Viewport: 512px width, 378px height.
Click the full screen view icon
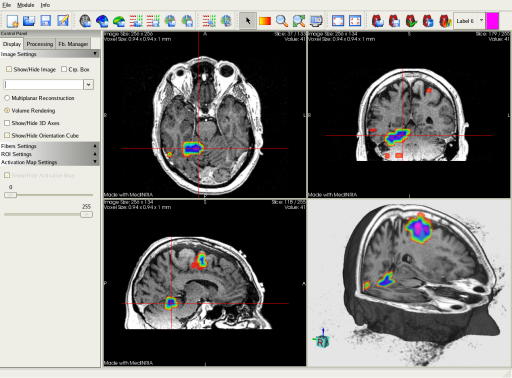338,21
